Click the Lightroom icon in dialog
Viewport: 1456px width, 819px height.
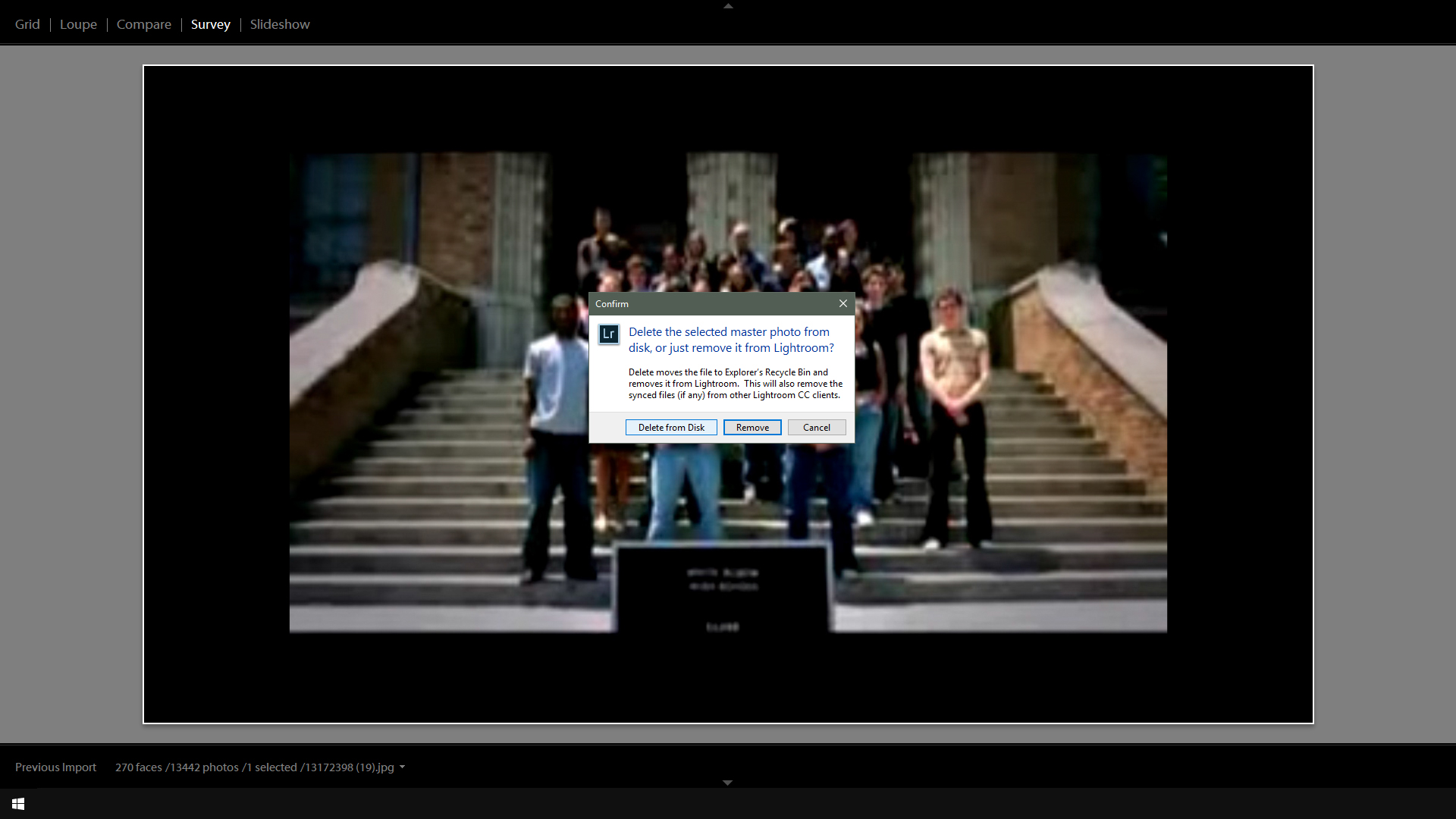tap(608, 334)
